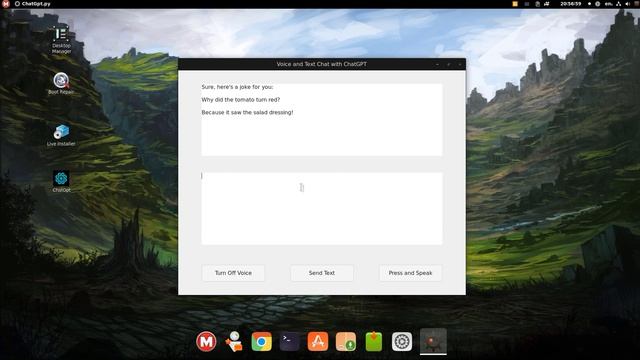Open the ChatGpt desktop shortcut
This screenshot has width=640, height=360.
(x=61, y=182)
